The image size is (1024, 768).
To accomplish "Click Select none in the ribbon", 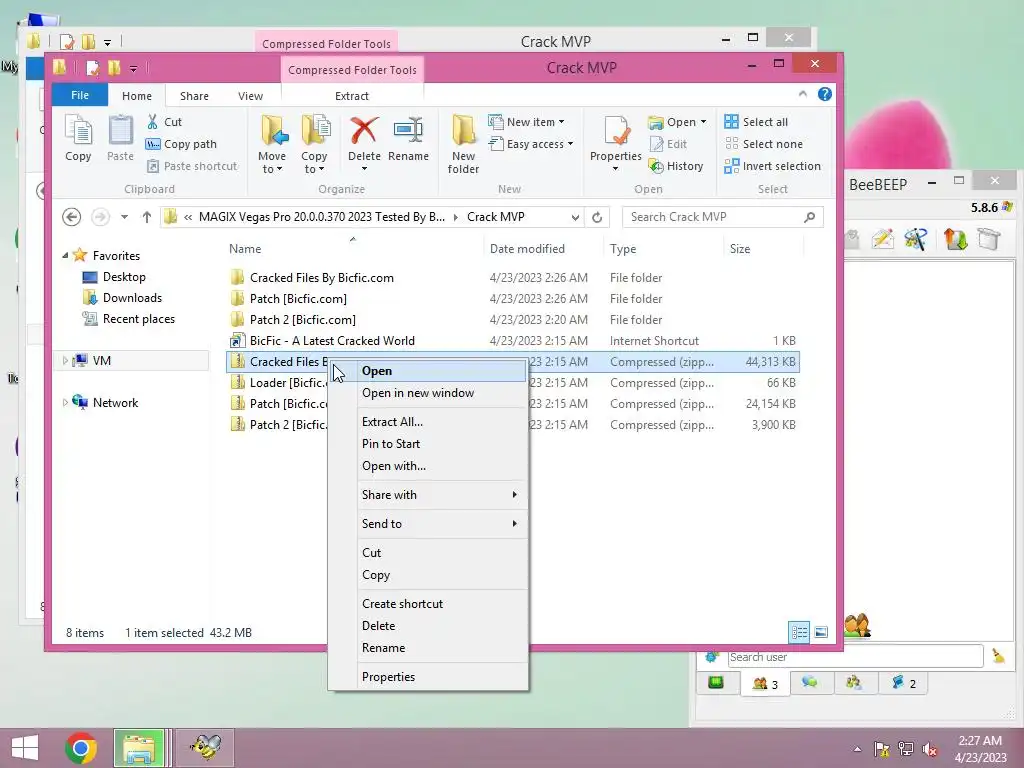I will tap(763, 144).
